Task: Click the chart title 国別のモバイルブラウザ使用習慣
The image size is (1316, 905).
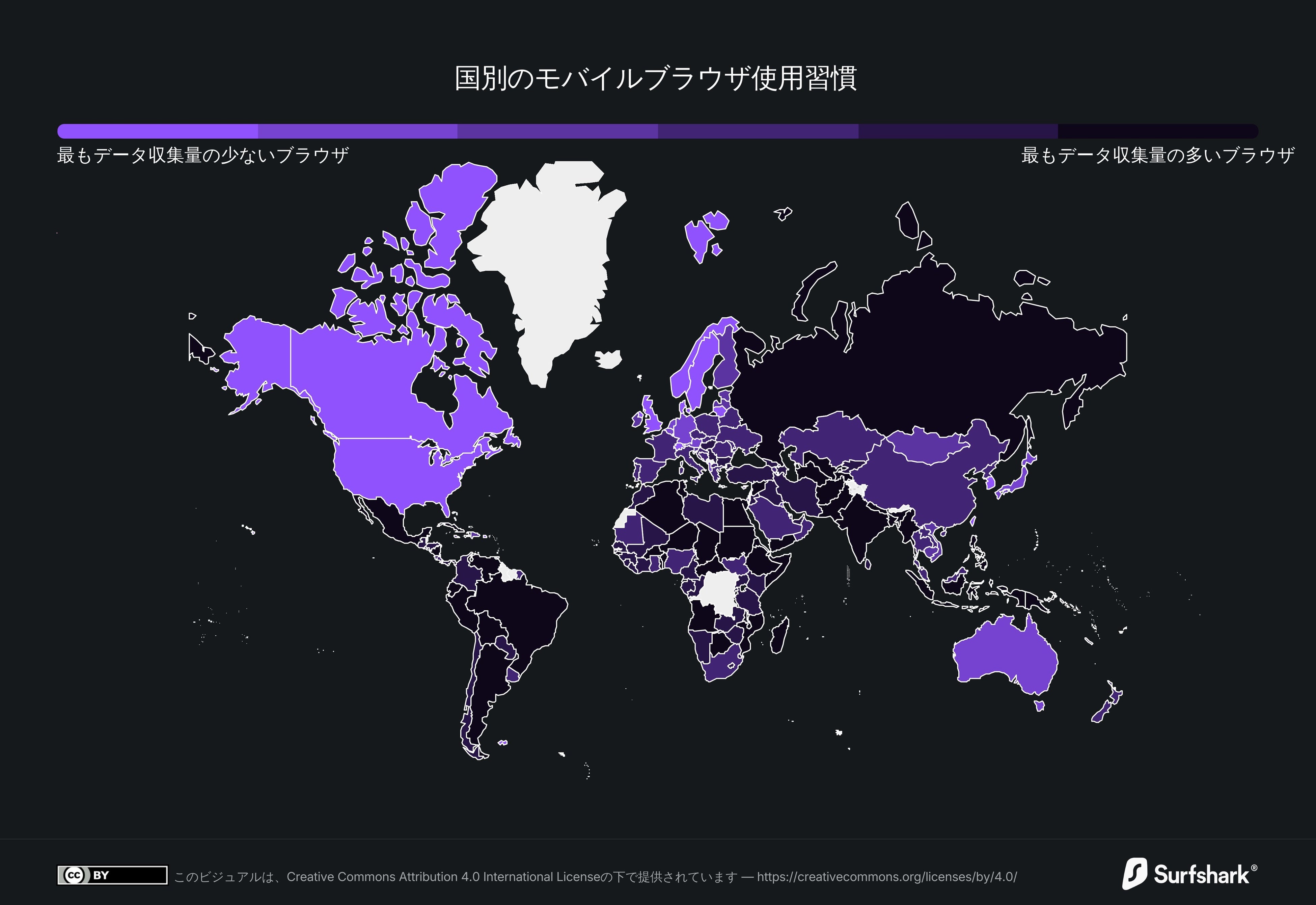Action: [x=656, y=78]
